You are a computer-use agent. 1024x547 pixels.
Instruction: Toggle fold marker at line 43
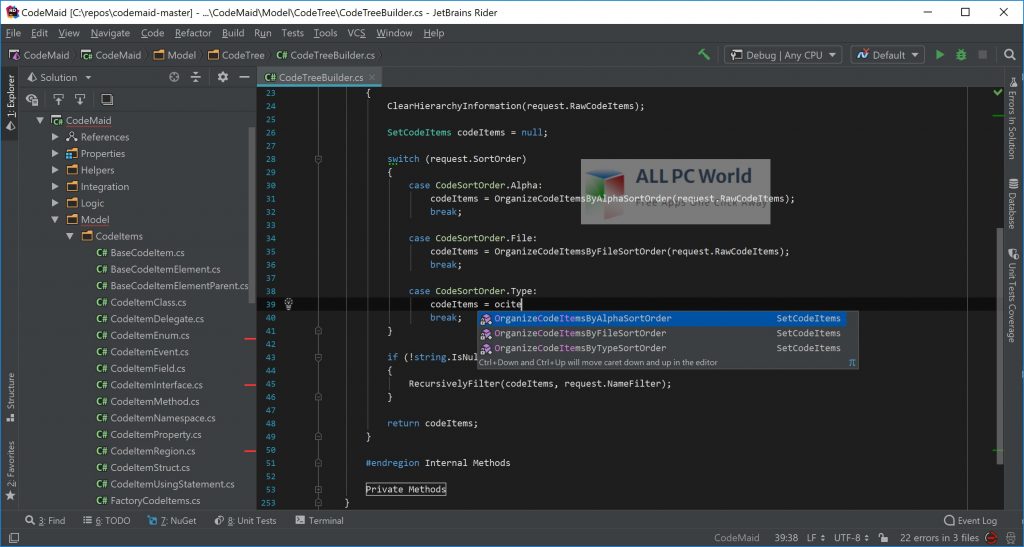click(x=318, y=357)
